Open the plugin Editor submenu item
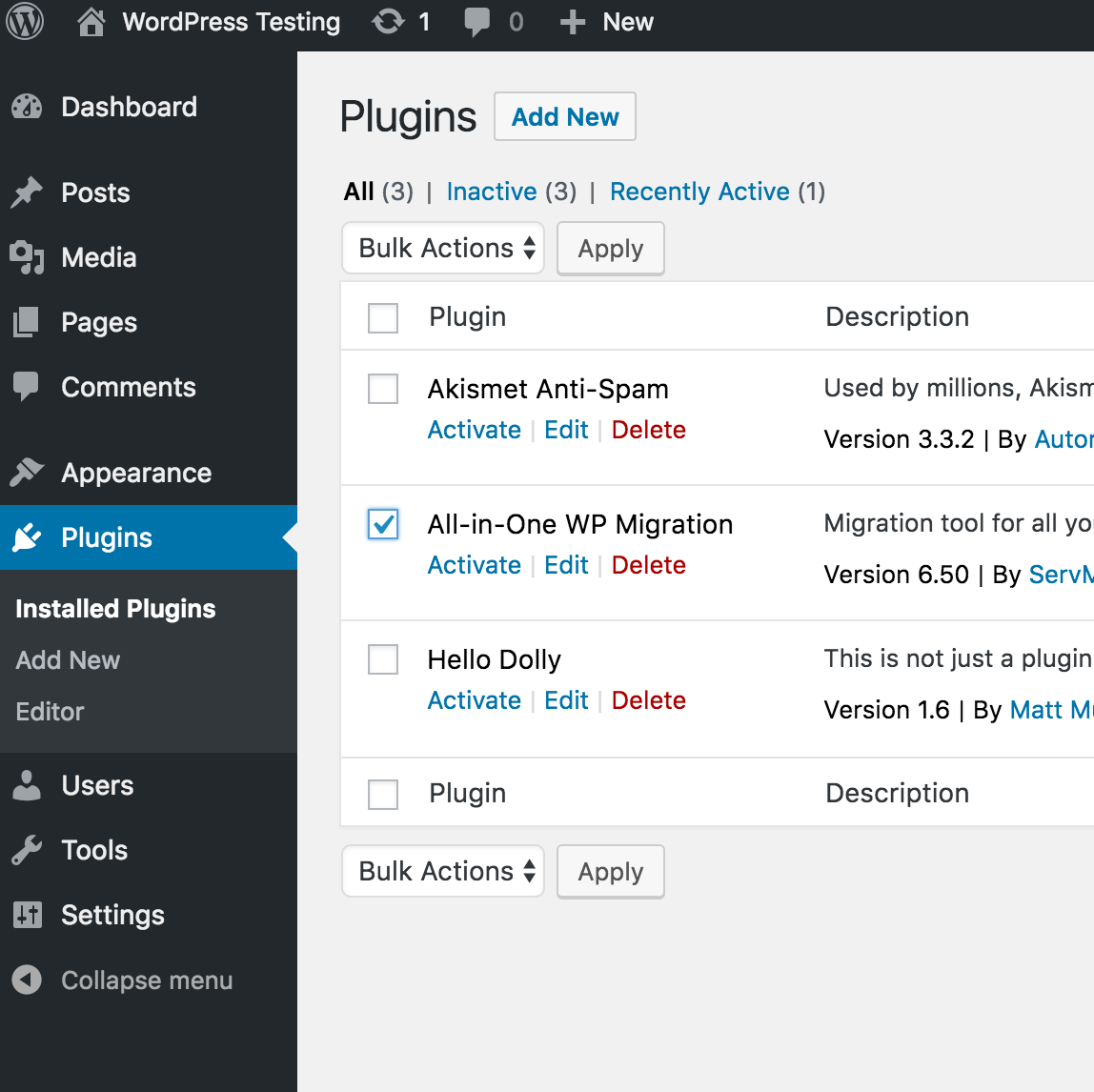This screenshot has height=1092, width=1094. pyautogui.click(x=50, y=712)
